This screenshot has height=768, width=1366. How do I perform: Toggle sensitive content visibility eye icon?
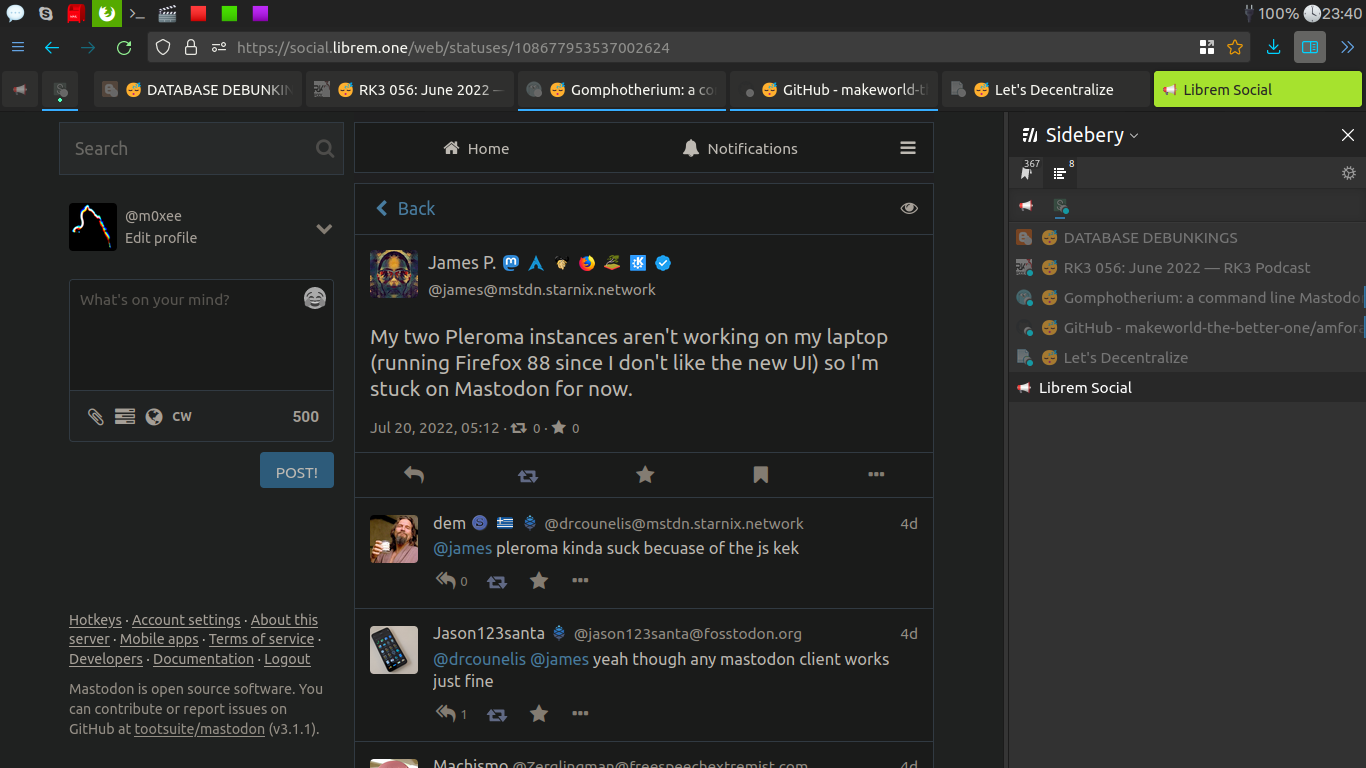coord(909,208)
